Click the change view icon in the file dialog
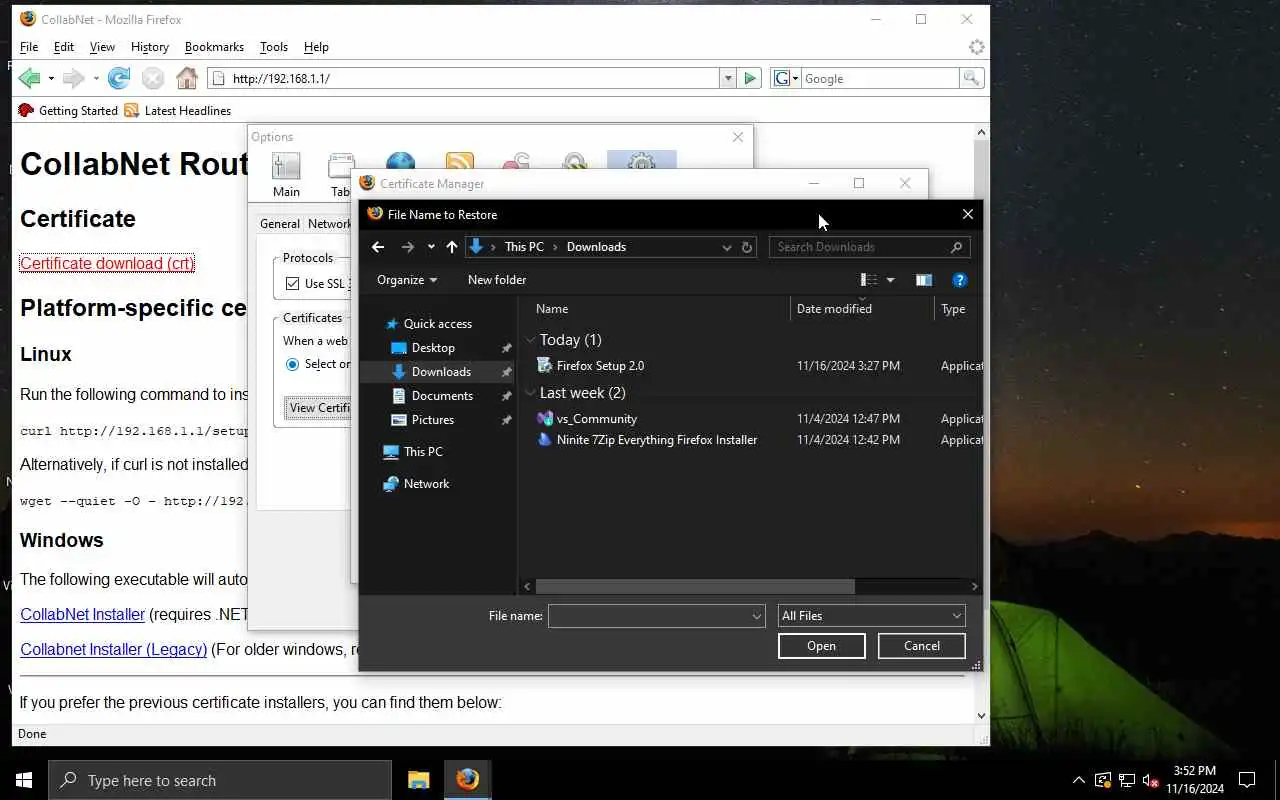 click(x=868, y=280)
